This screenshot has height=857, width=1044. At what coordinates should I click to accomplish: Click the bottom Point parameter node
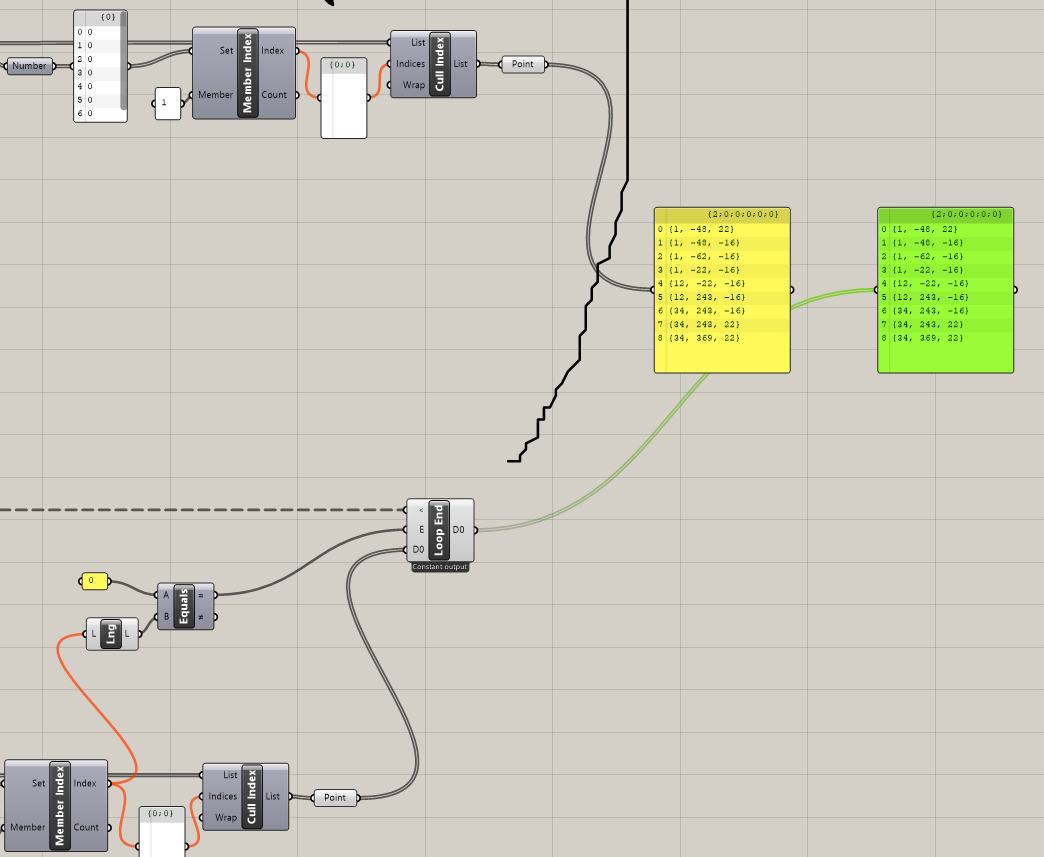pyautogui.click(x=335, y=797)
